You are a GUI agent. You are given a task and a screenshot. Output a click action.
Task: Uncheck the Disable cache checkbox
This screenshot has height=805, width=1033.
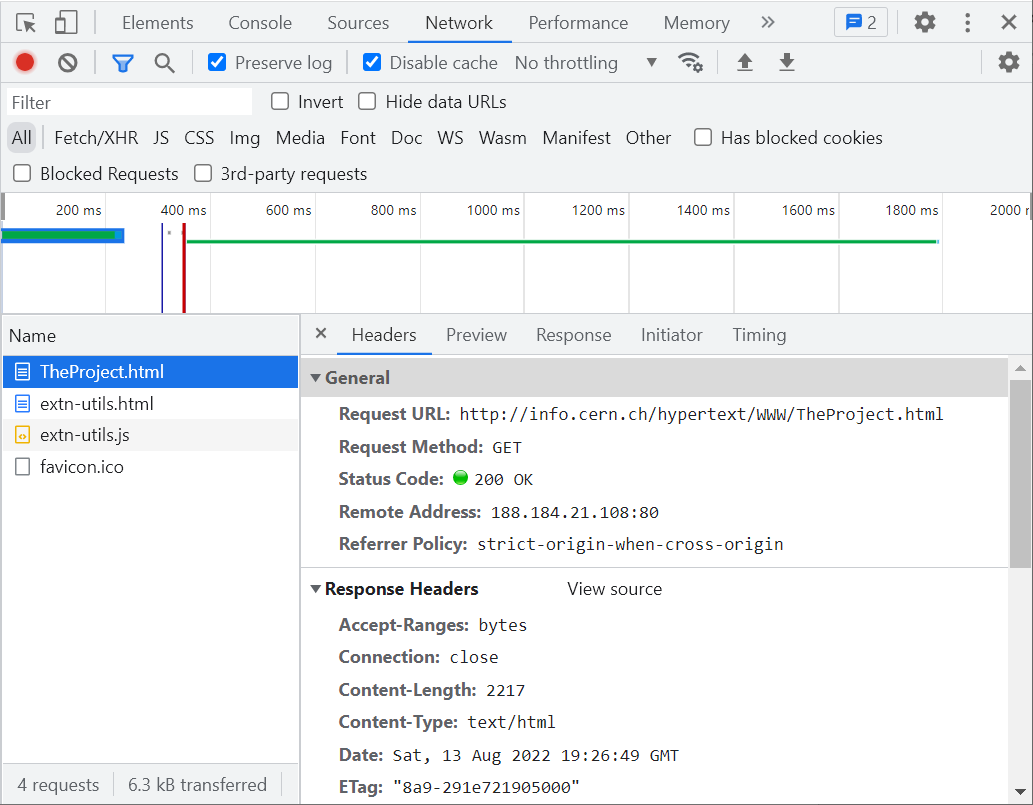click(x=372, y=63)
